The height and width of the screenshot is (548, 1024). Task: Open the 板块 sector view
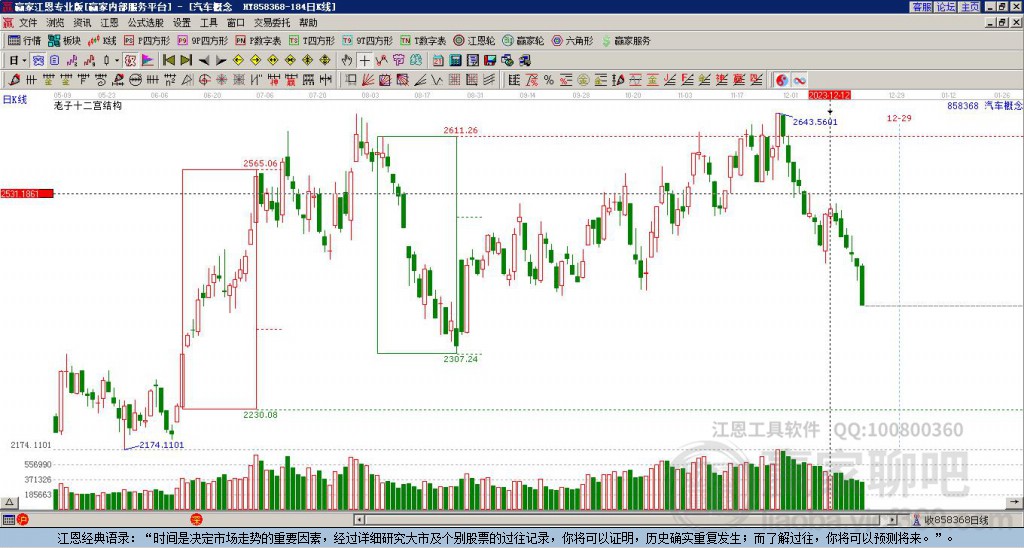click(x=65, y=40)
